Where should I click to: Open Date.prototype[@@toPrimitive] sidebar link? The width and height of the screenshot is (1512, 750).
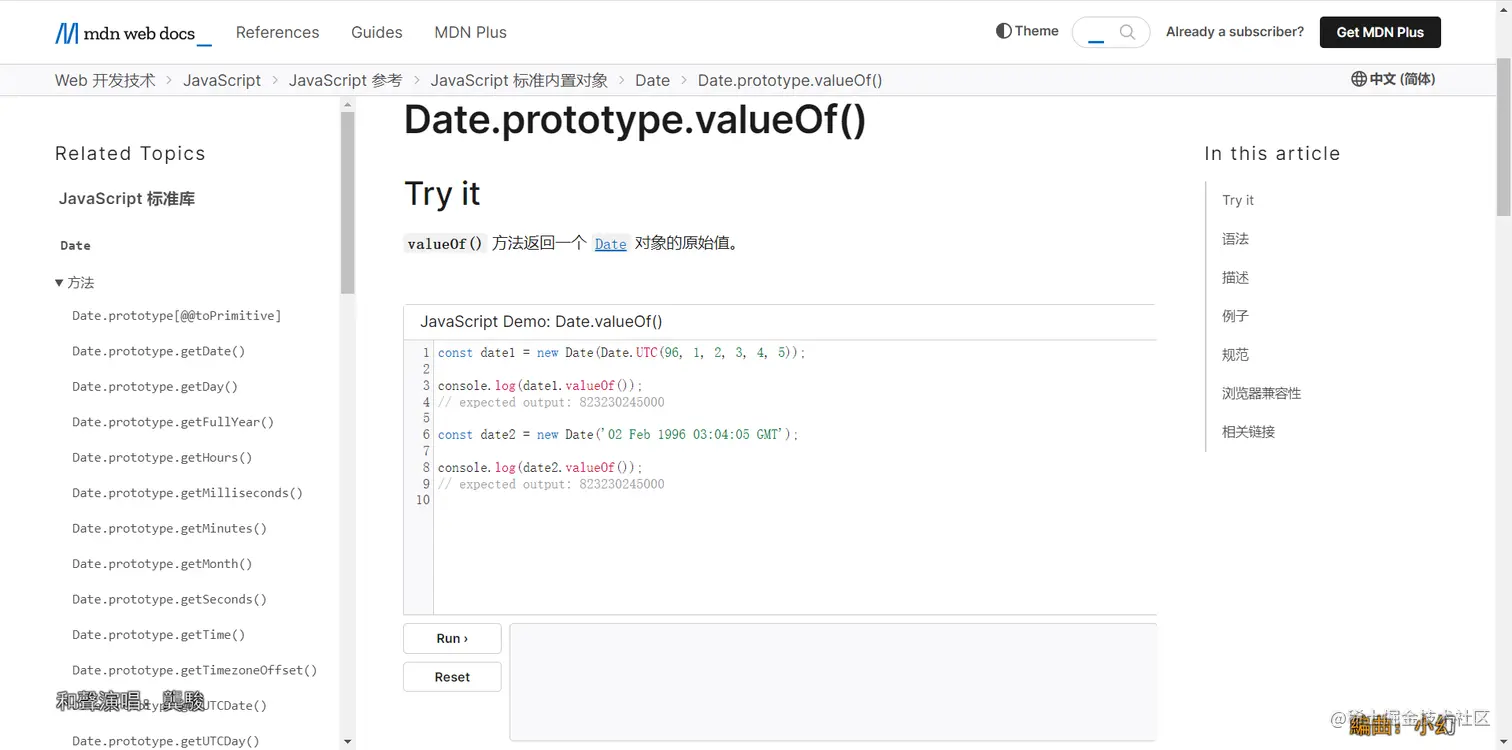[176, 316]
